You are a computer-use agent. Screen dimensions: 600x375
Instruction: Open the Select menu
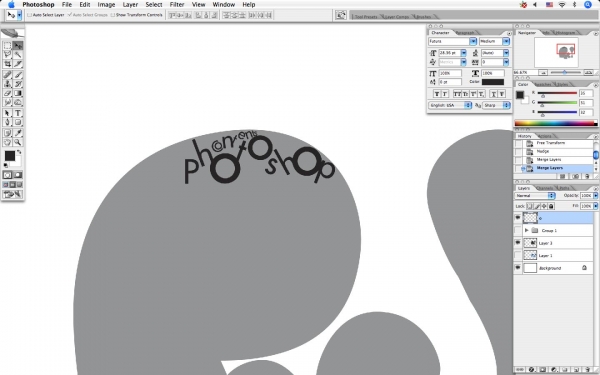point(154,5)
